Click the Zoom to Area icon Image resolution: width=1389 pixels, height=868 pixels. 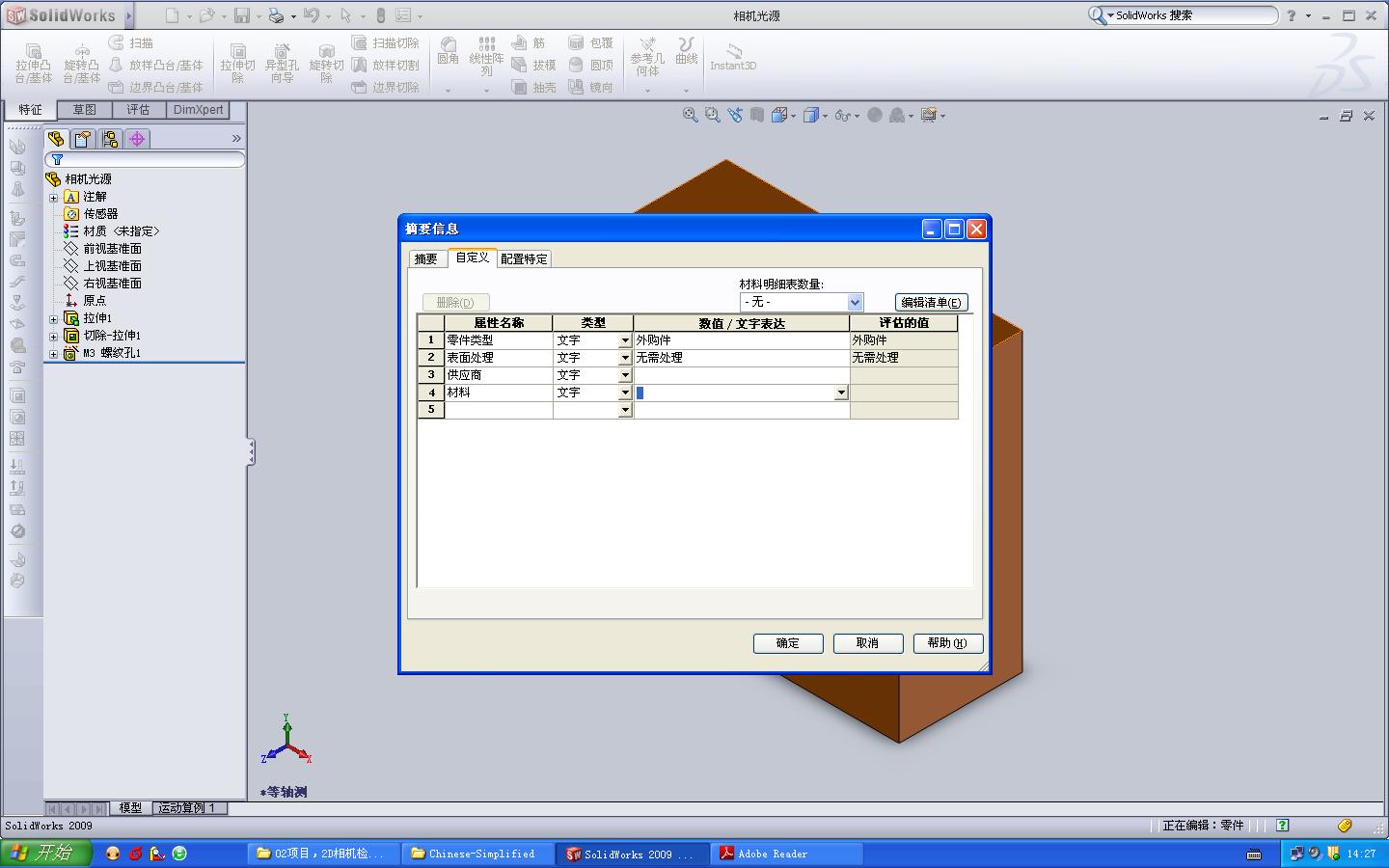[x=713, y=115]
